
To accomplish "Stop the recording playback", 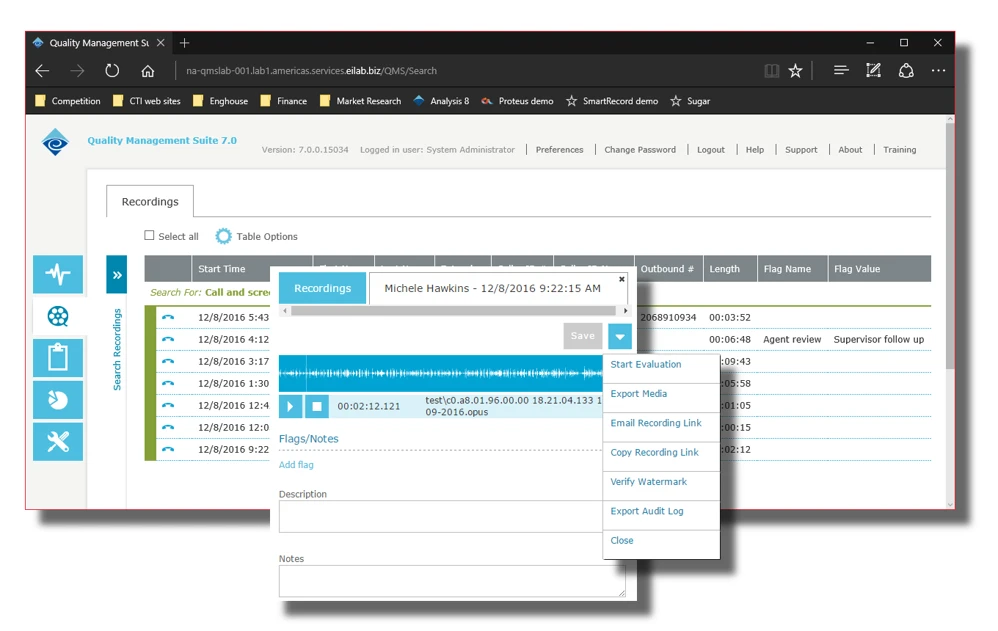I will coord(317,406).
